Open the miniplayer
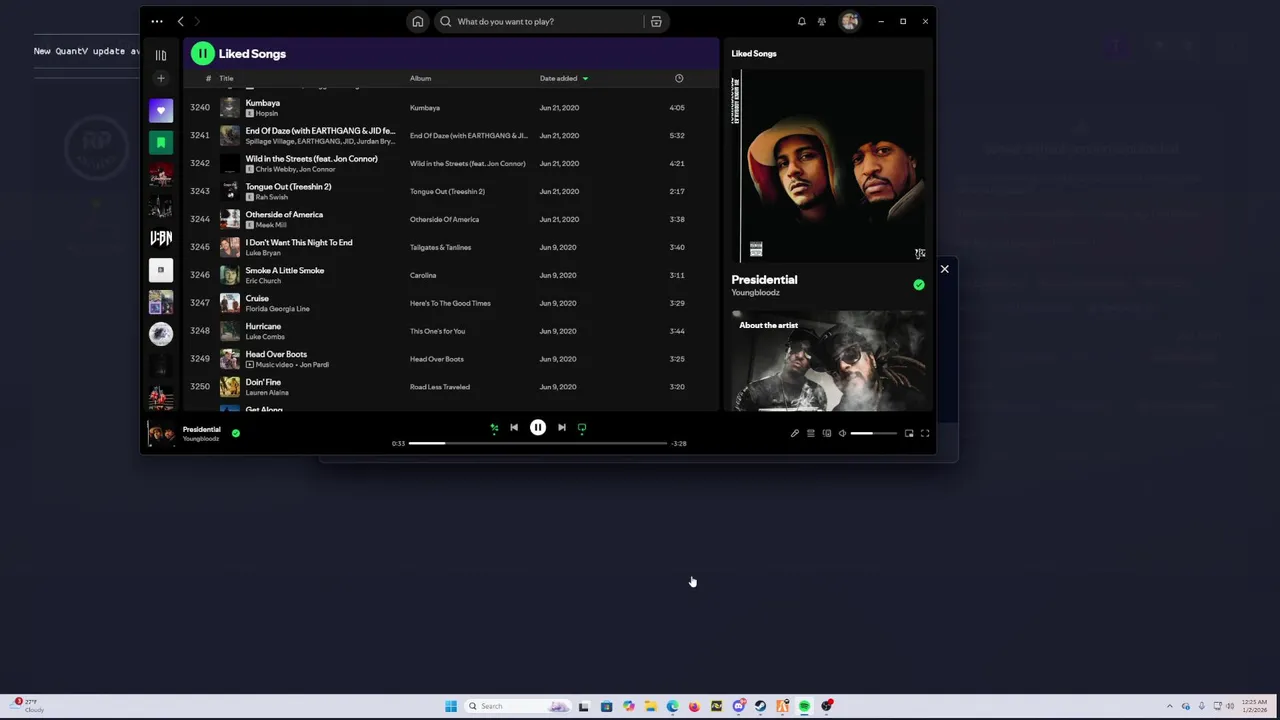The width and height of the screenshot is (1280, 720). click(x=909, y=433)
